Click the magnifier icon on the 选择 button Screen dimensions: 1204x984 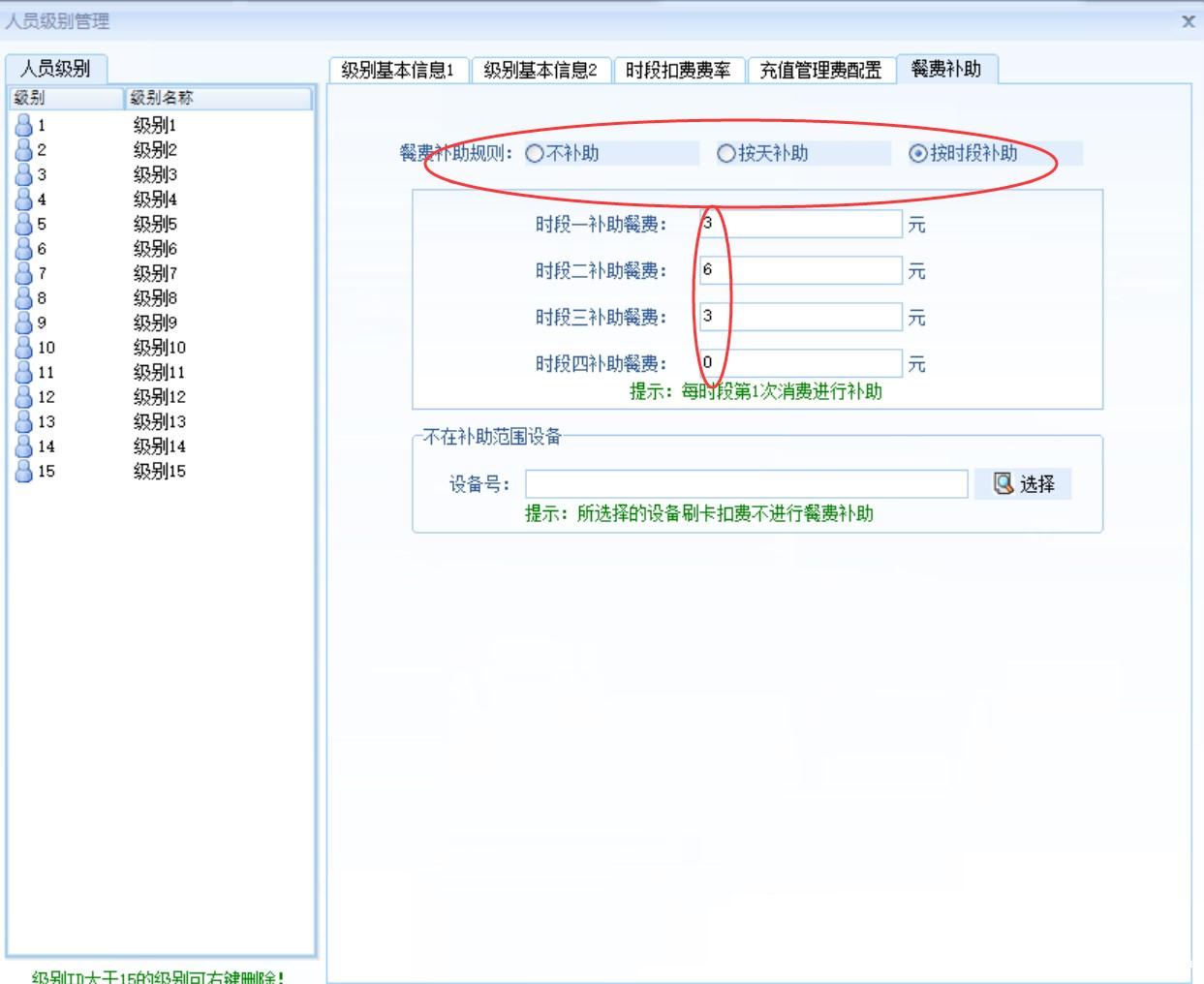[x=1003, y=483]
